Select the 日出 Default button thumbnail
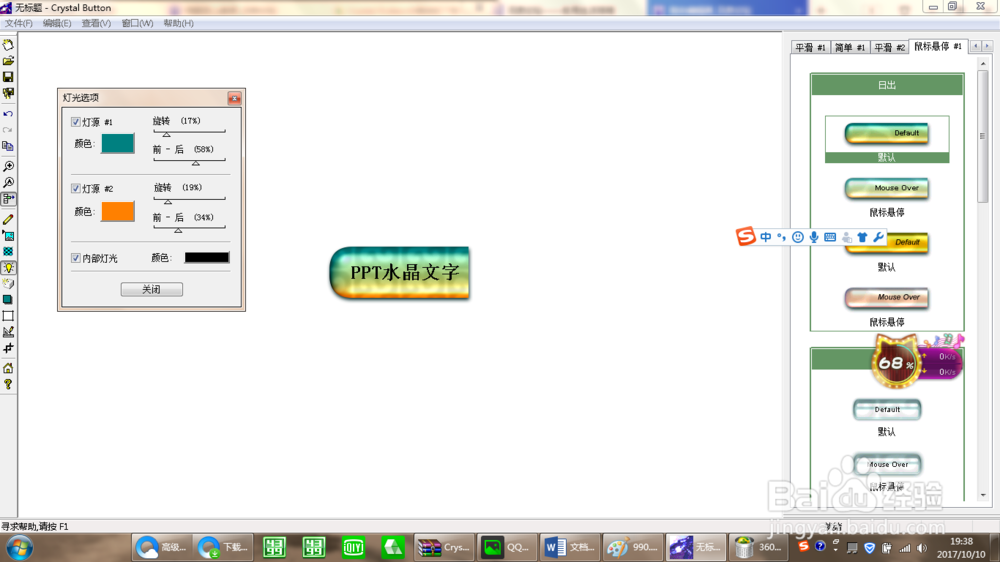Viewport: 1000px width, 562px height. pos(886,133)
